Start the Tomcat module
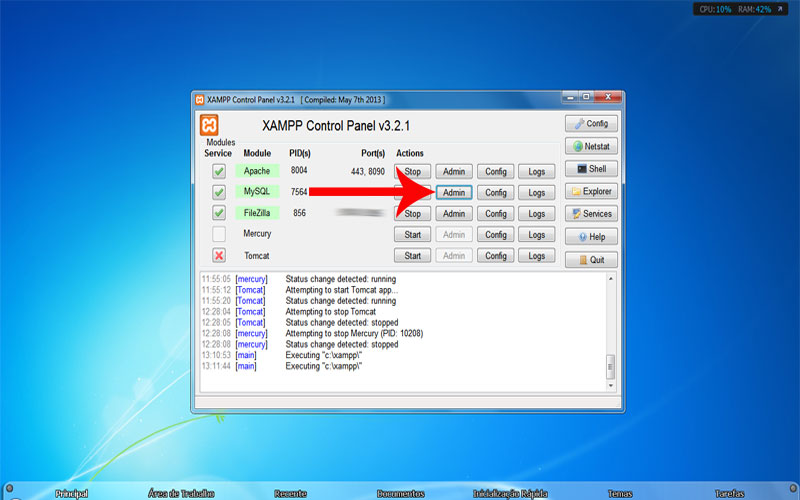This screenshot has height=500, width=800. [412, 256]
